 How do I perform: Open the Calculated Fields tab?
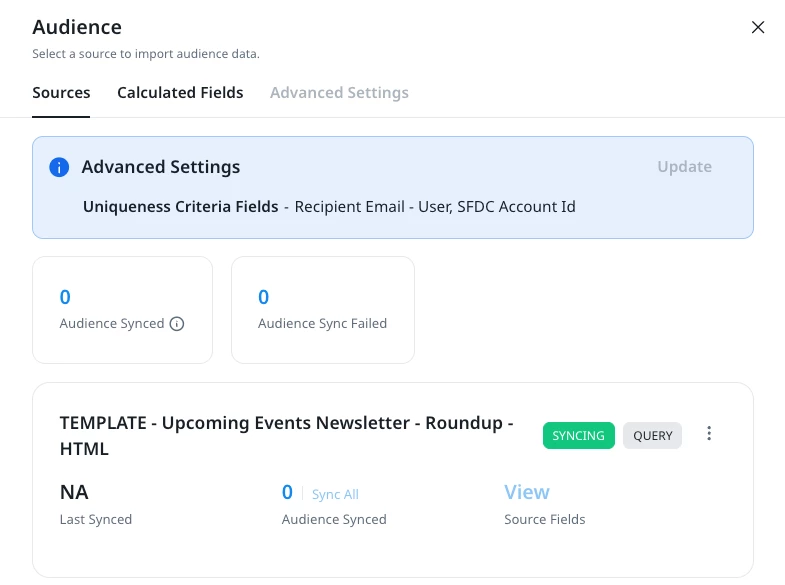click(180, 93)
